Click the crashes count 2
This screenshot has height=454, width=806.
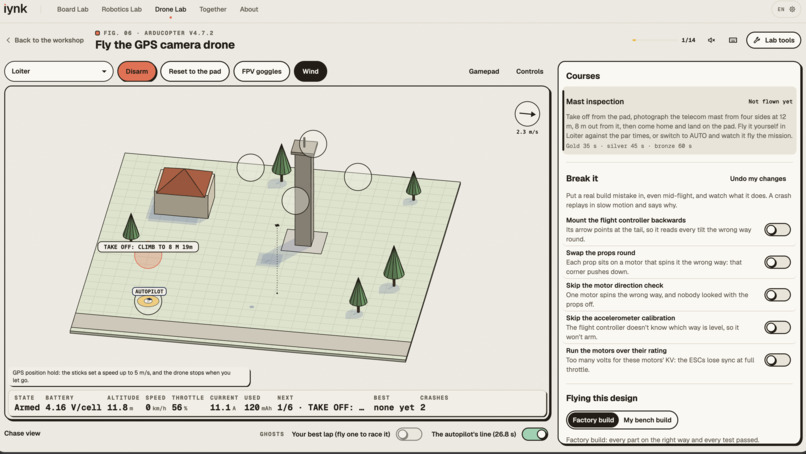(x=423, y=408)
